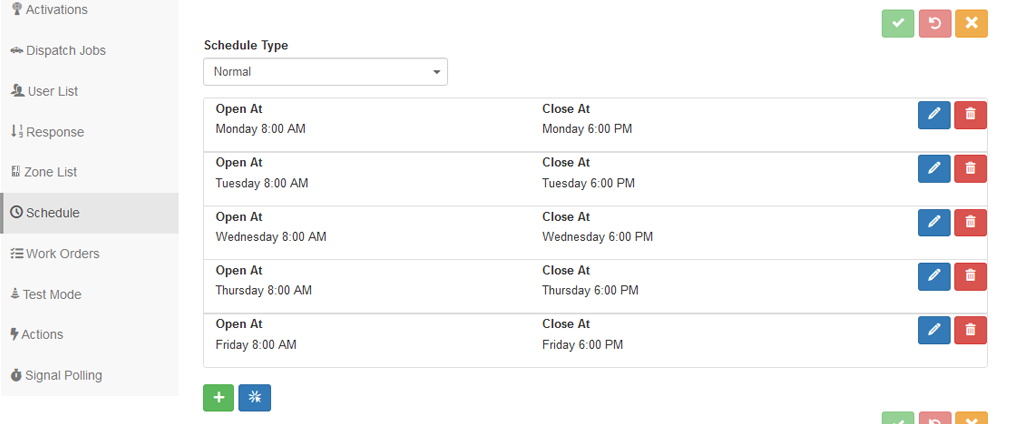The height and width of the screenshot is (424, 1012).
Task: Add a new schedule entry
Action: 218,398
